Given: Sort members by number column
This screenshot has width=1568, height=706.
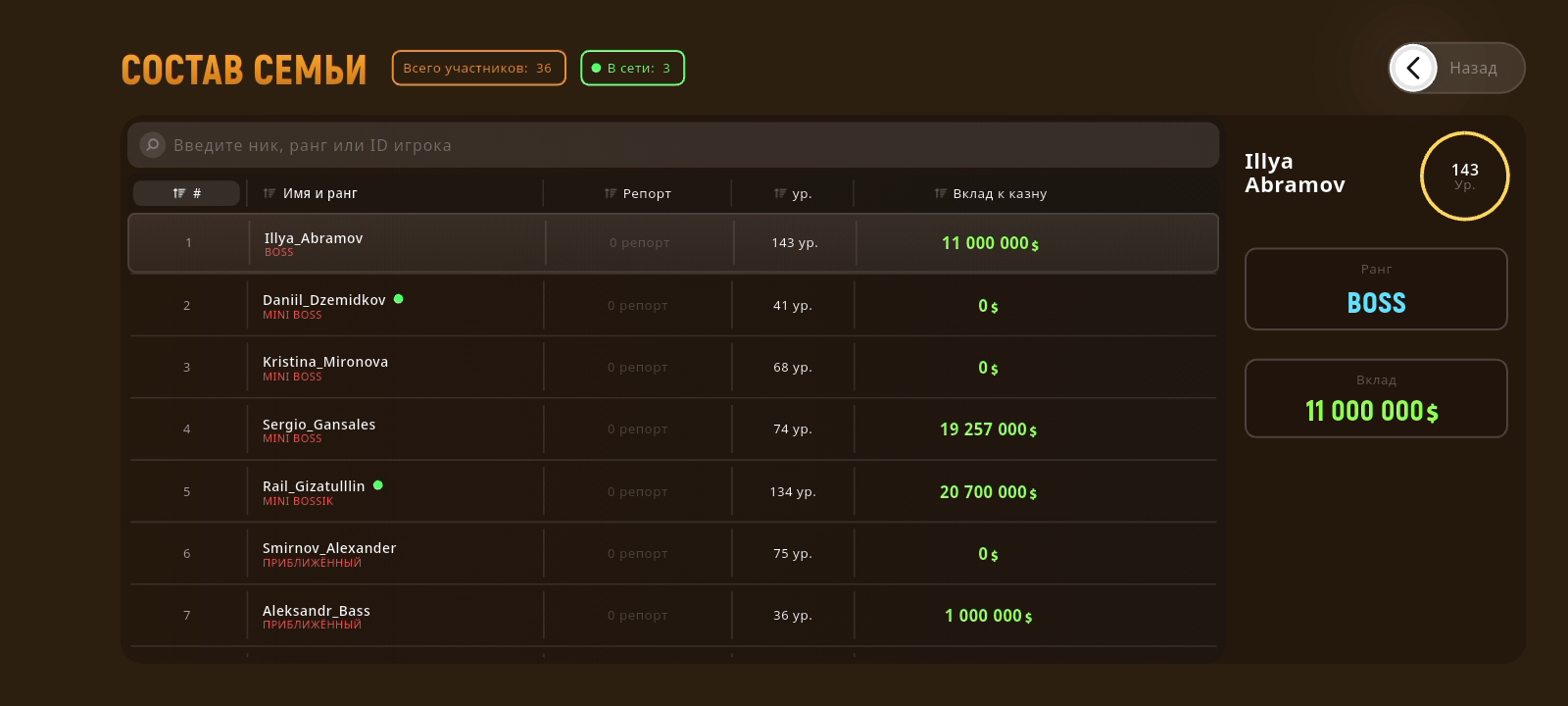Looking at the screenshot, I should click(x=186, y=193).
